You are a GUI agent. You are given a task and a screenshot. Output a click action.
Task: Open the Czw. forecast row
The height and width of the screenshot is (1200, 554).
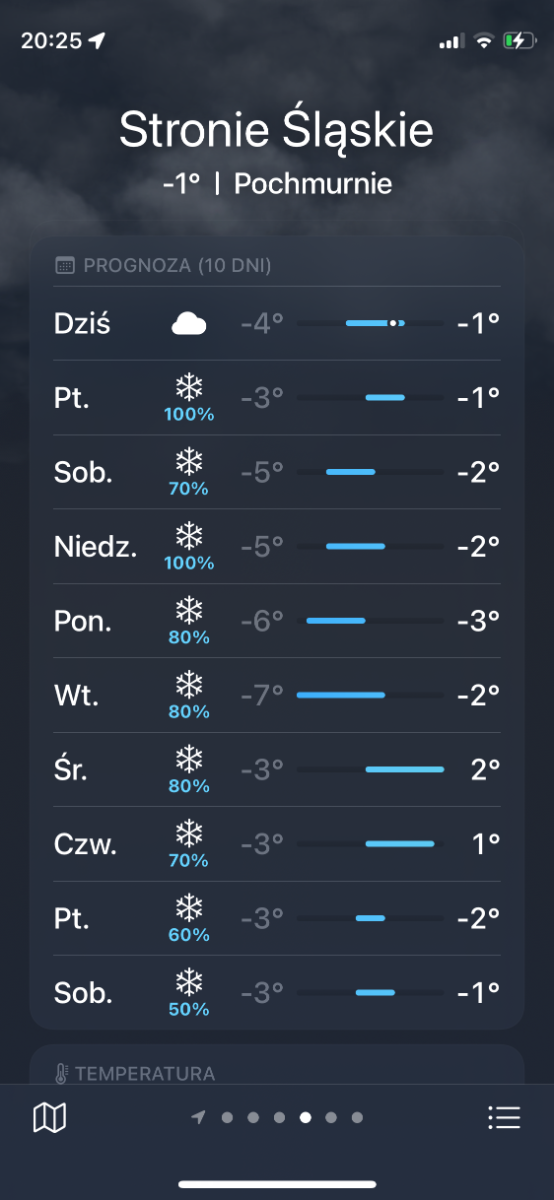pyautogui.click(x=277, y=844)
